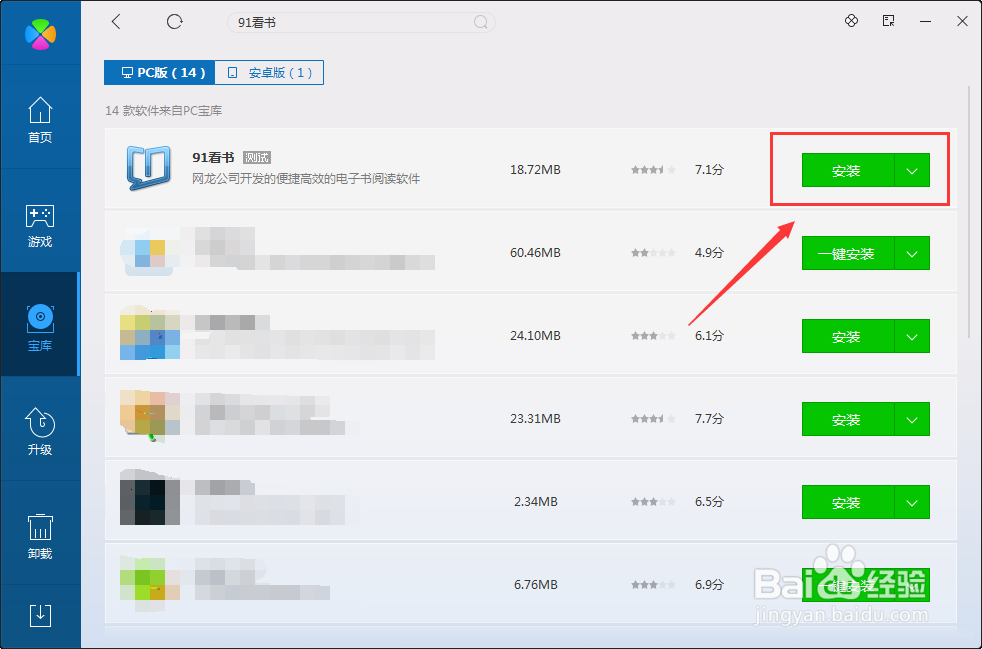Viewport: 982px width, 649px height.
Task: Click the 91看书 title text
Action: (213, 157)
